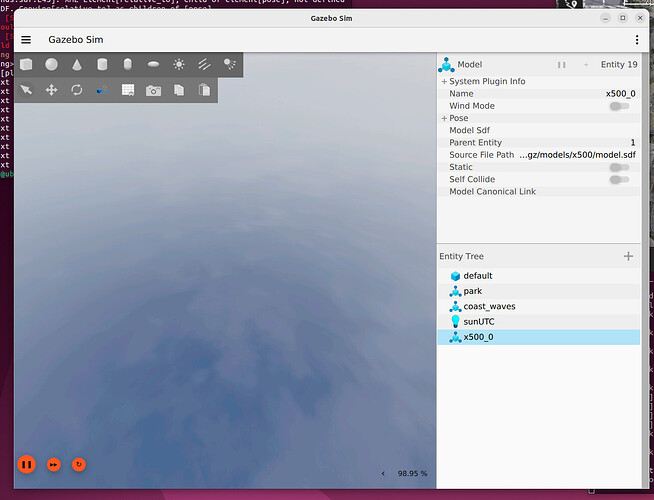Minimize the Gazebo Sim window

coord(605,18)
